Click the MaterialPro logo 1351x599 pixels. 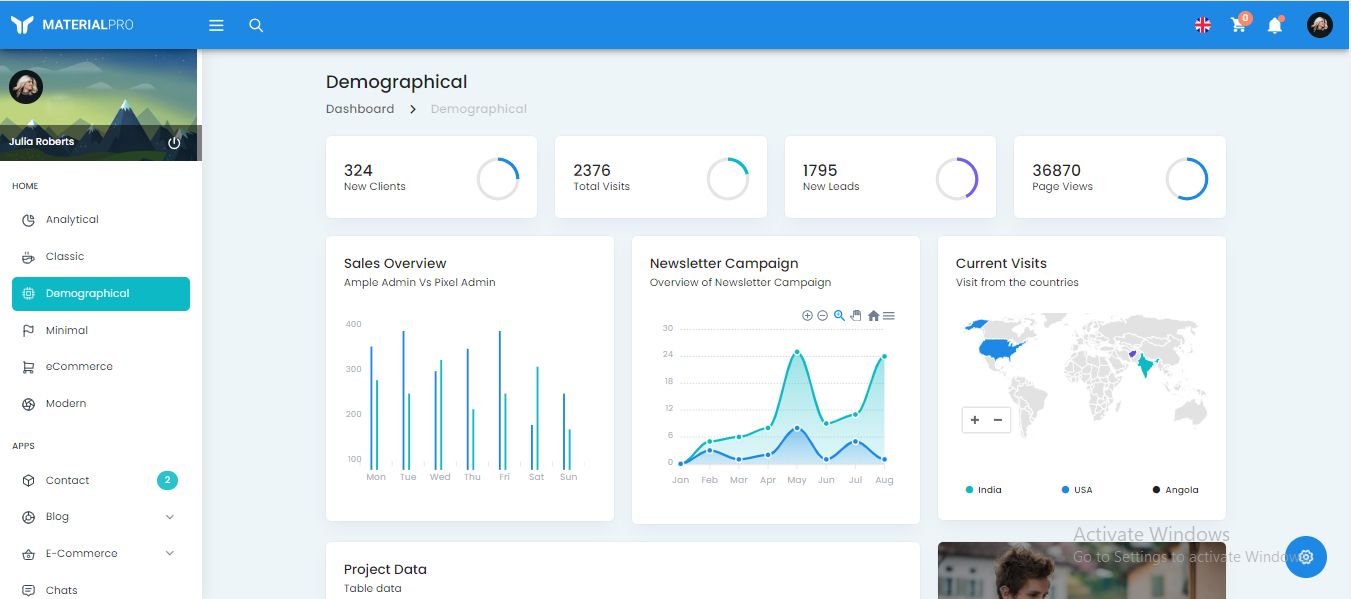tap(72, 25)
